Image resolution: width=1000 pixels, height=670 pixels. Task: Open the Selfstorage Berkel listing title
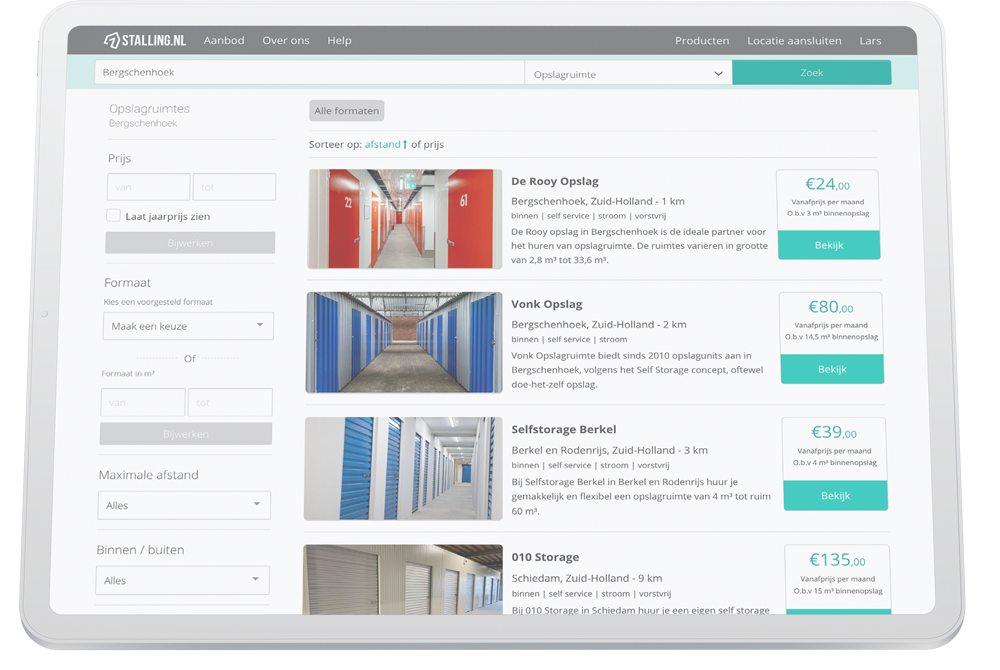click(x=564, y=429)
